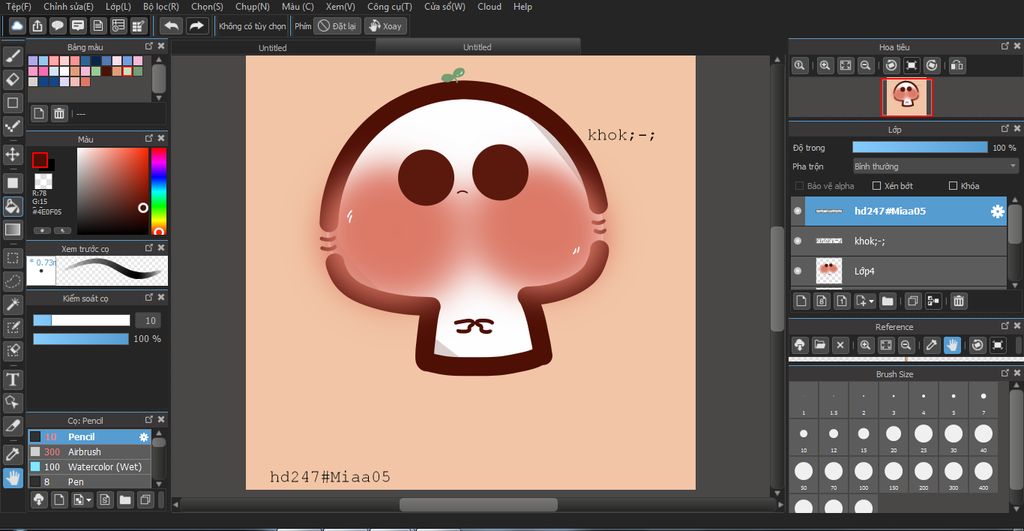This screenshot has height=531, width=1024.
Task: Click the dark red foreground color swatch
Action: (x=40, y=160)
